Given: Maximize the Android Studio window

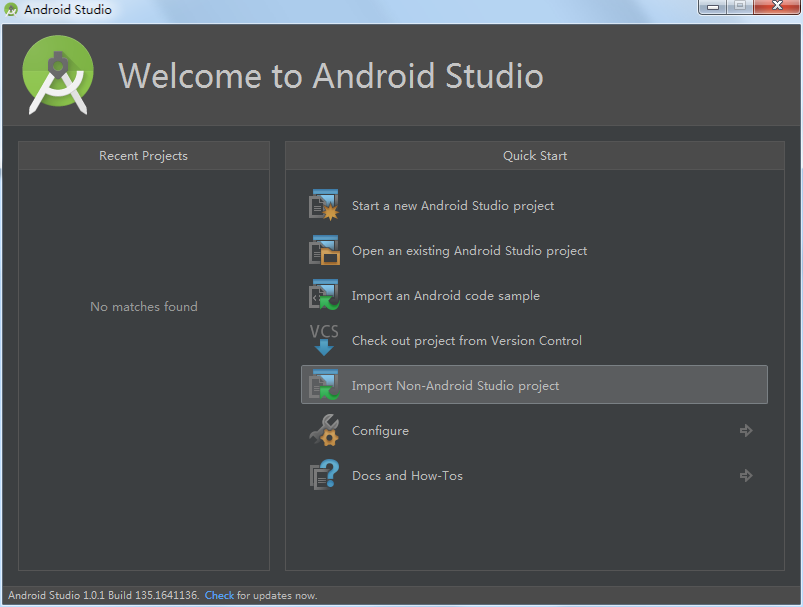Looking at the screenshot, I should point(740,8).
